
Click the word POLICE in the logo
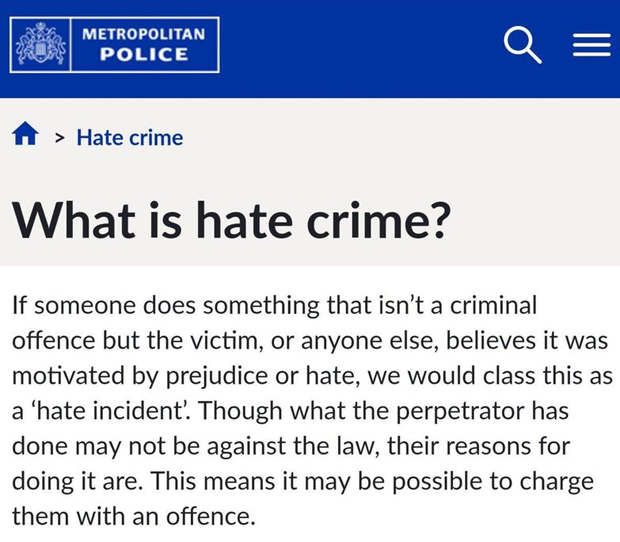[144, 56]
